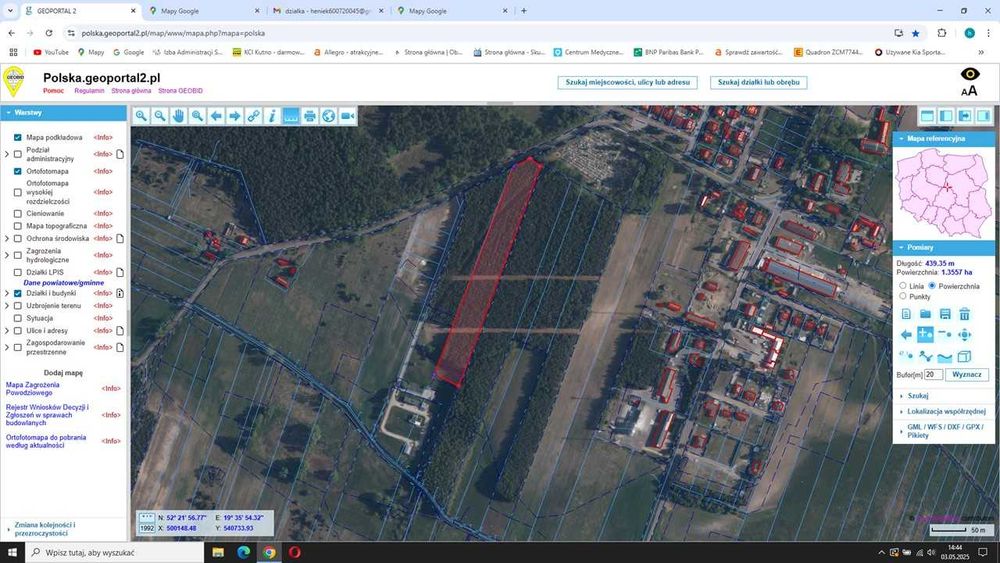
Task: Switch to the Gmail działka tab
Action: click(x=328, y=11)
